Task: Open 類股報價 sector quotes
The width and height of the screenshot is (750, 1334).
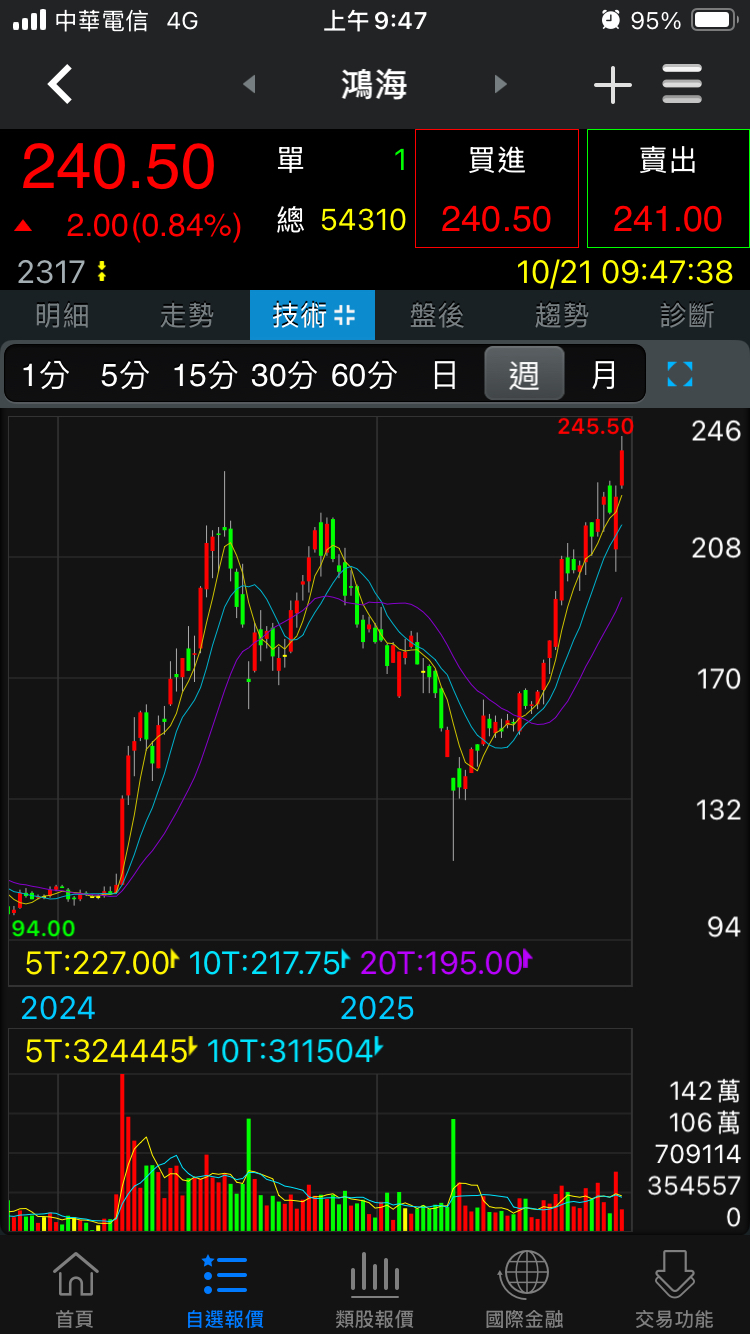Action: coord(375,1290)
